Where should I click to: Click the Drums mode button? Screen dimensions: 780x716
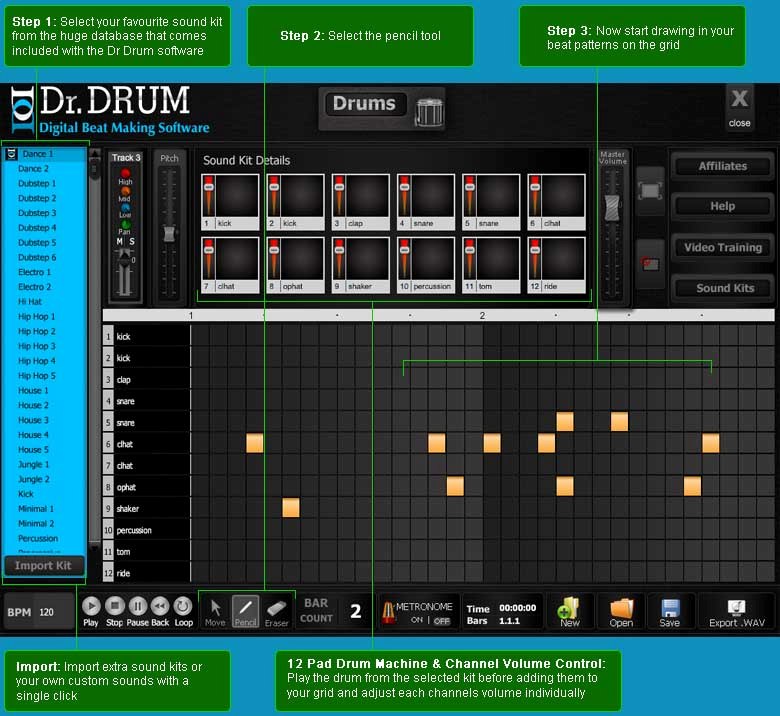click(365, 103)
